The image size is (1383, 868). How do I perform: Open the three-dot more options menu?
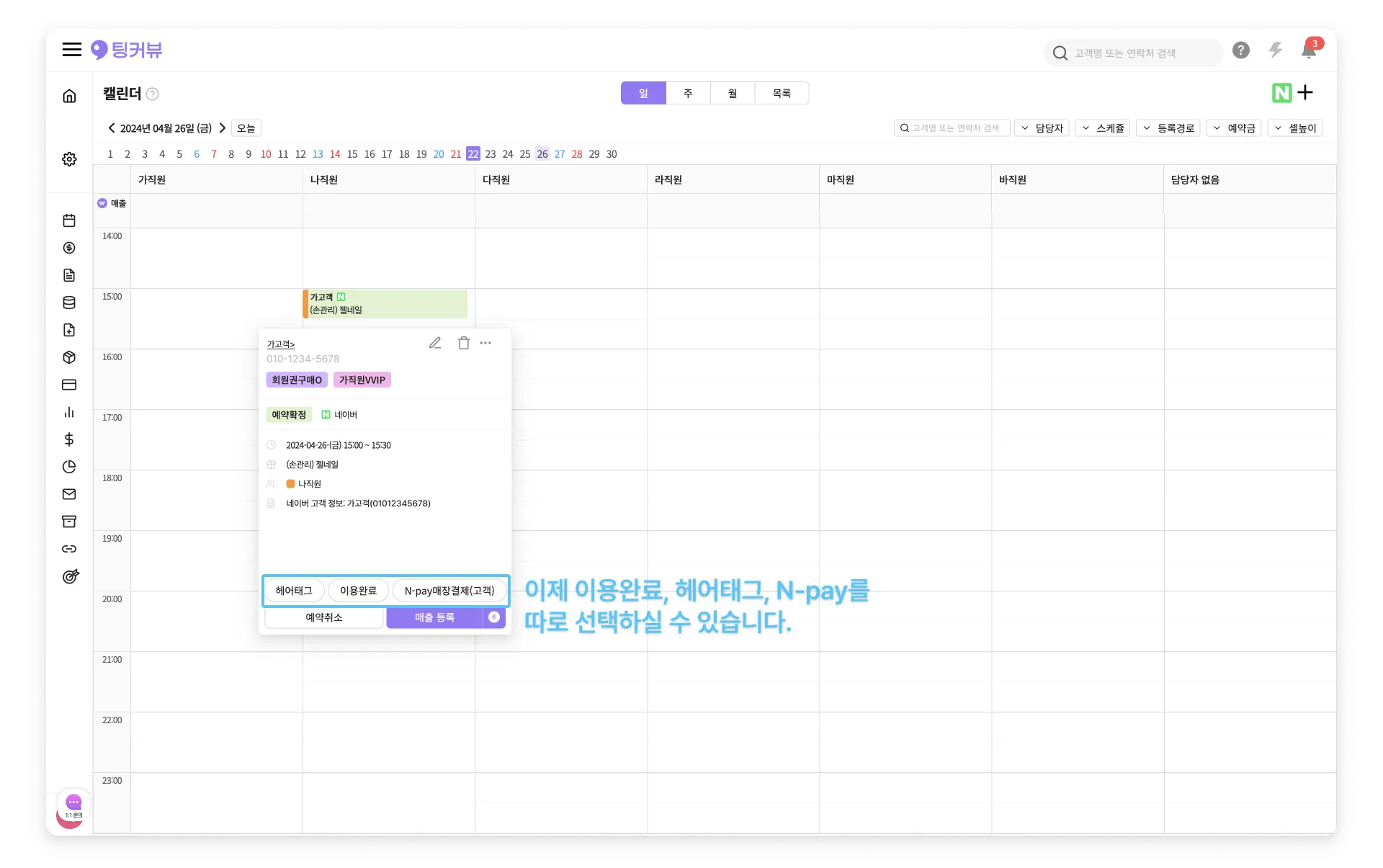(485, 343)
